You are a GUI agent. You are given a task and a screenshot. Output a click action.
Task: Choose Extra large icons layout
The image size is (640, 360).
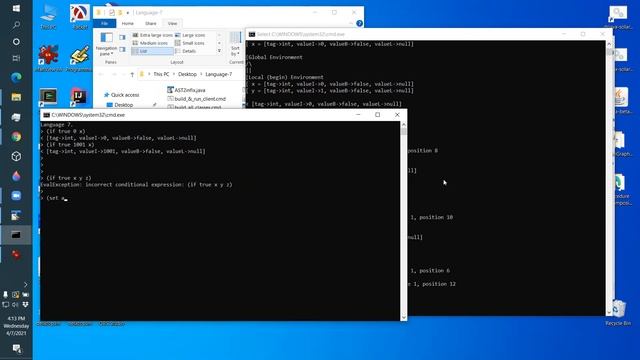(152, 36)
